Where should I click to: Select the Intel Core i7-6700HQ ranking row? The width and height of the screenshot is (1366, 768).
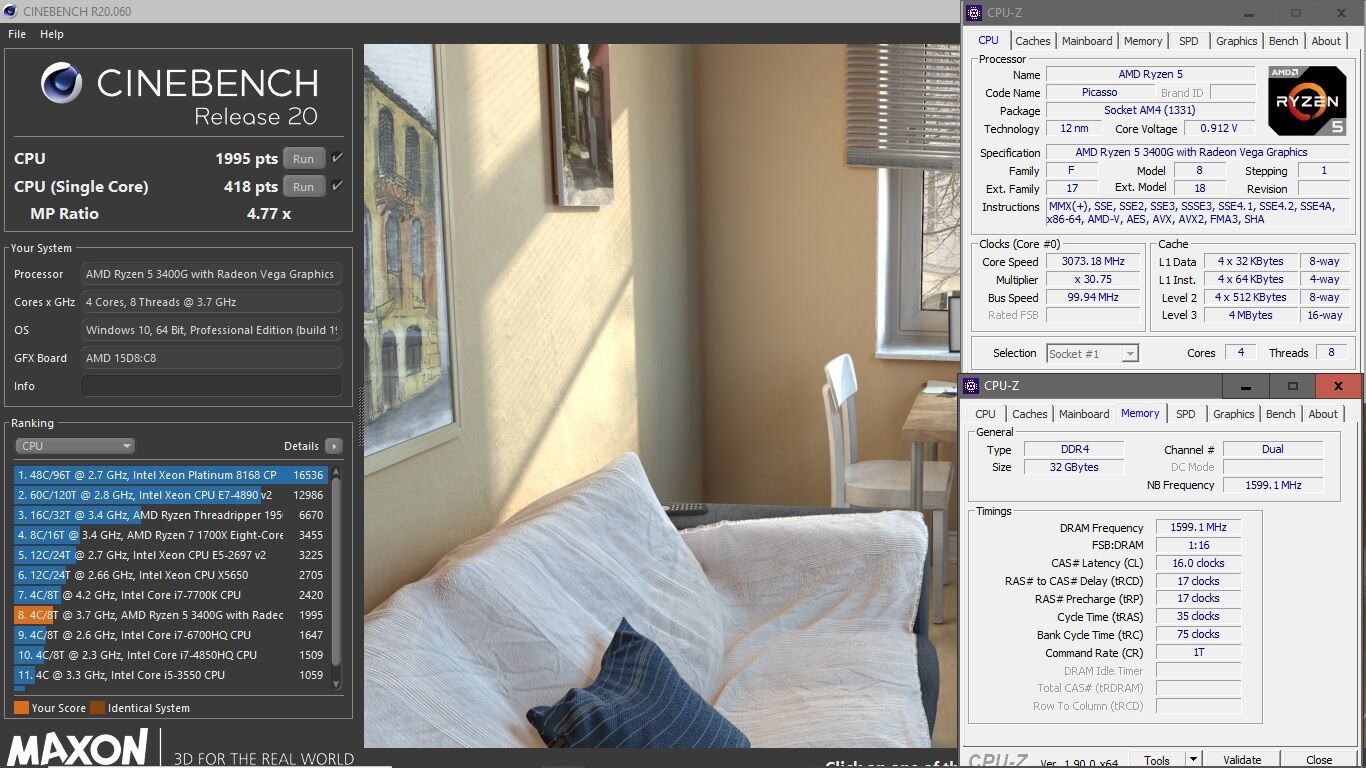pyautogui.click(x=171, y=635)
